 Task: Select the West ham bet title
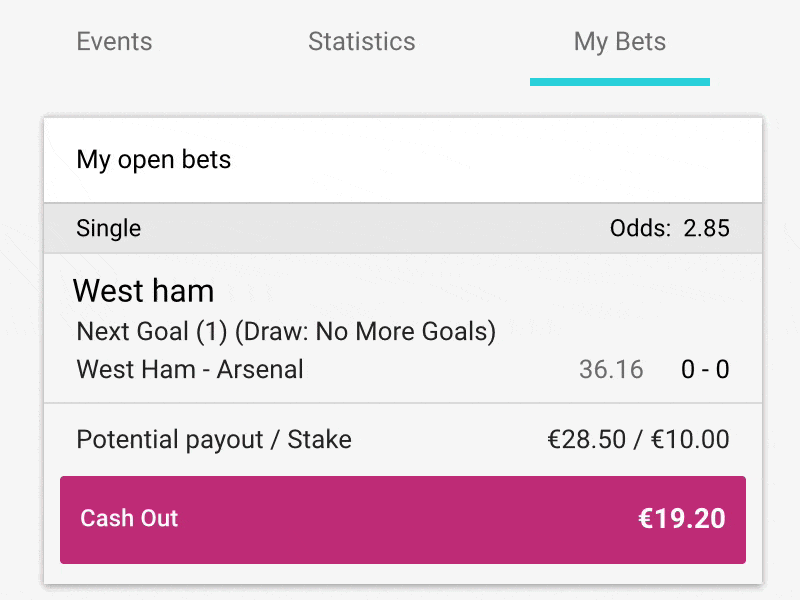click(x=144, y=291)
